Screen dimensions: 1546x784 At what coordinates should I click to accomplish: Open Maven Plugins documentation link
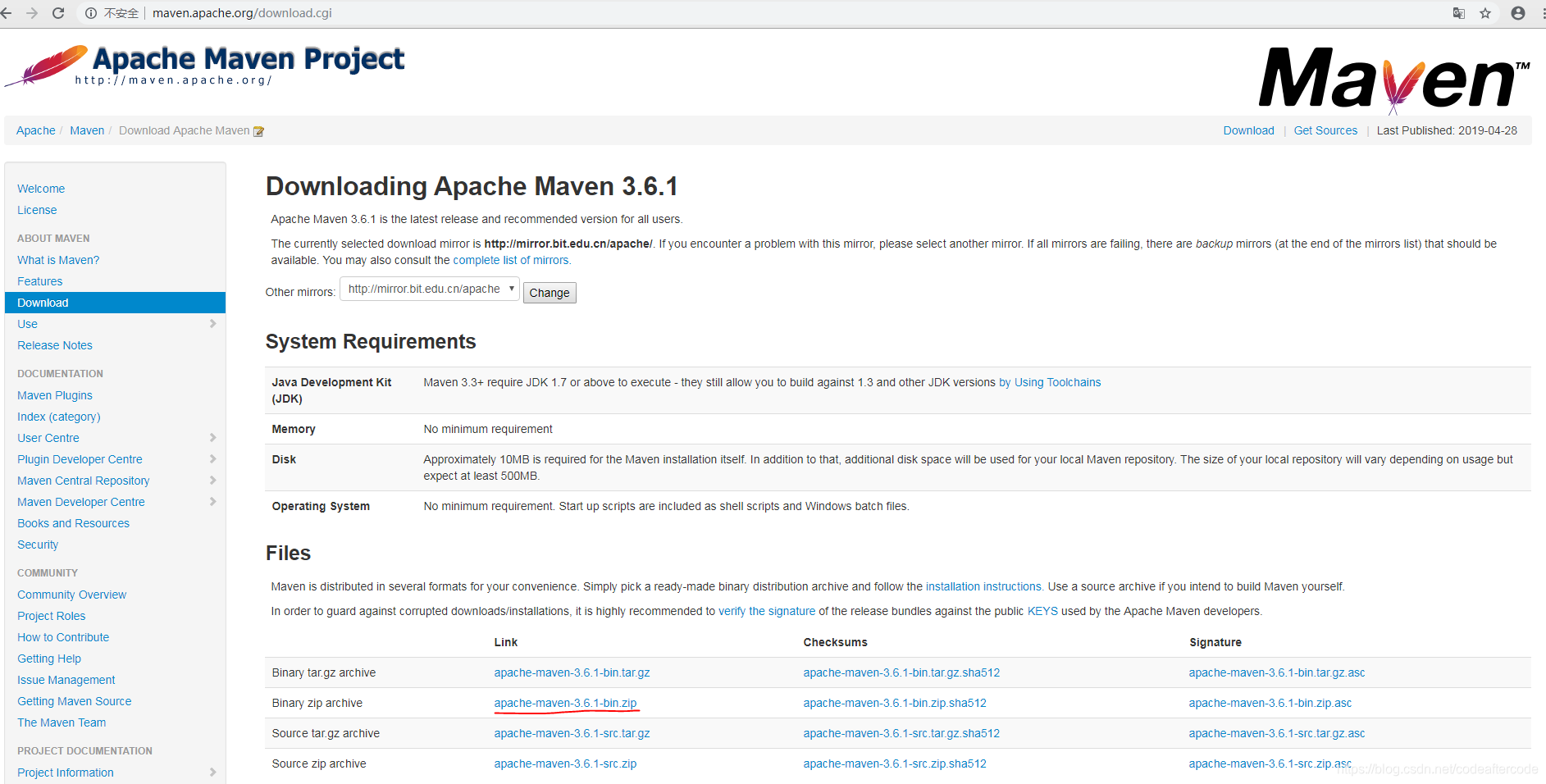click(55, 395)
